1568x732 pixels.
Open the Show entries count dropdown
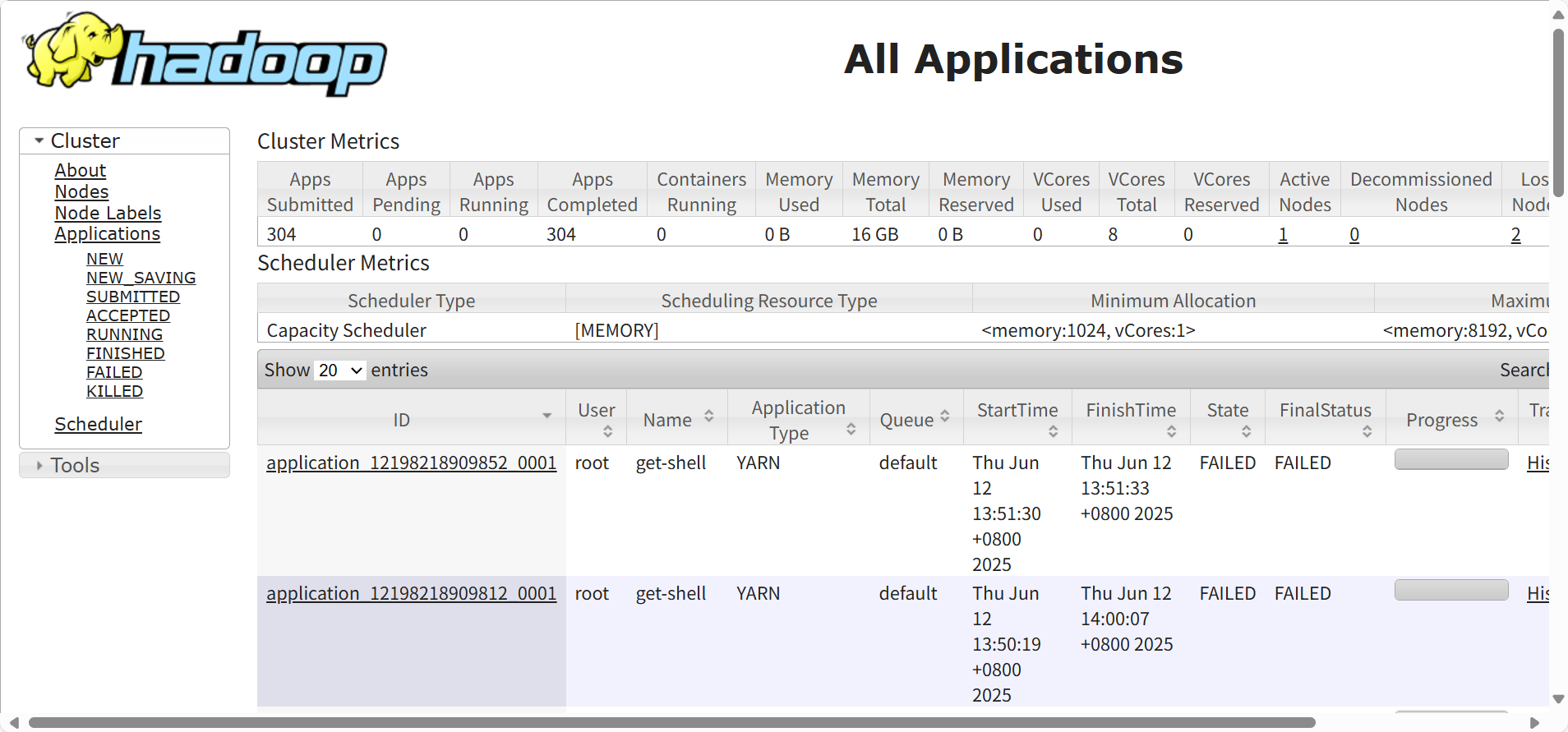(x=340, y=370)
